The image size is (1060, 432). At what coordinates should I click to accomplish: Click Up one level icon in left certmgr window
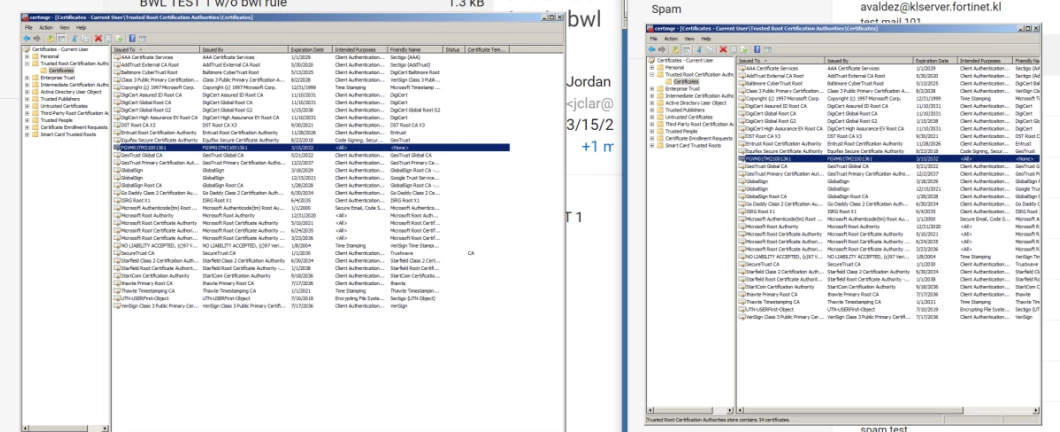[x=51, y=39]
